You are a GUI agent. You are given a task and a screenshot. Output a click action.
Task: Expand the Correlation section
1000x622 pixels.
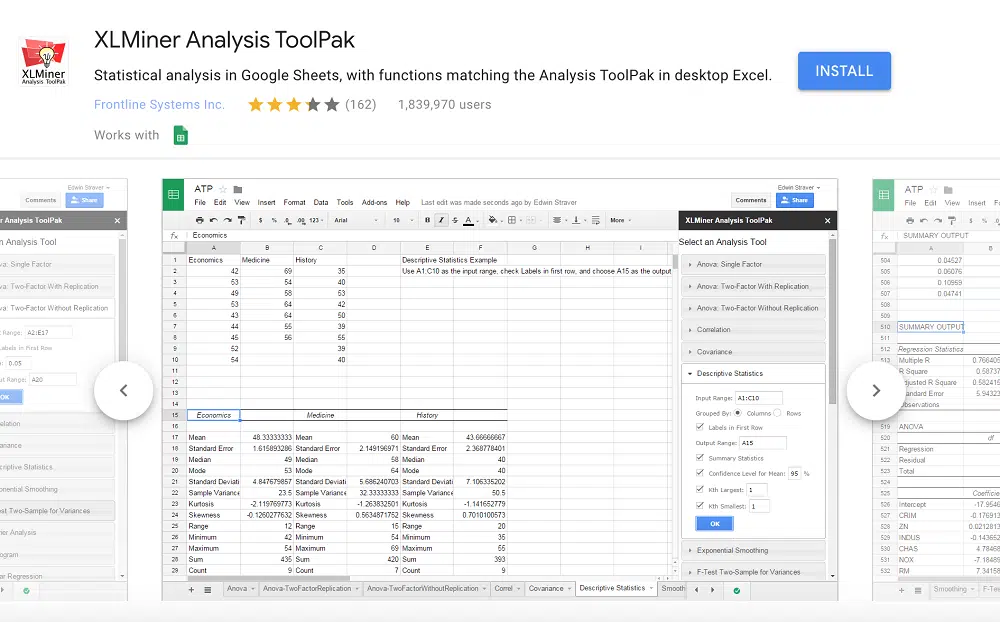753,330
